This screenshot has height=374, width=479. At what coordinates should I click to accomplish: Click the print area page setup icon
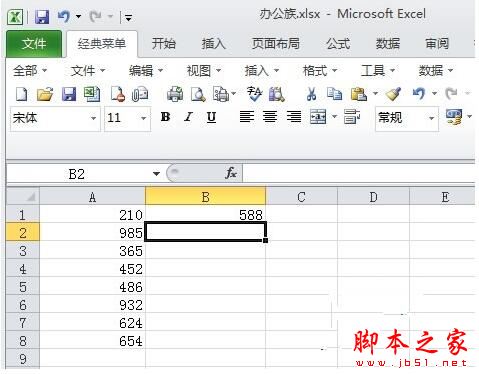pos(221,94)
